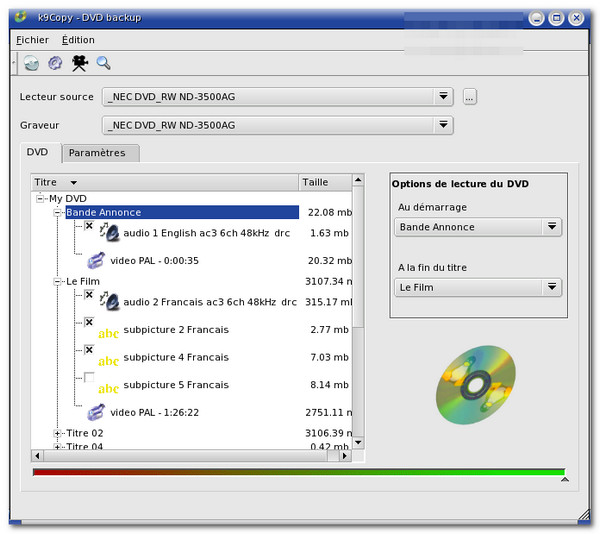
Task: Check subpicture 5 Francais checkbox
Action: 89,377
